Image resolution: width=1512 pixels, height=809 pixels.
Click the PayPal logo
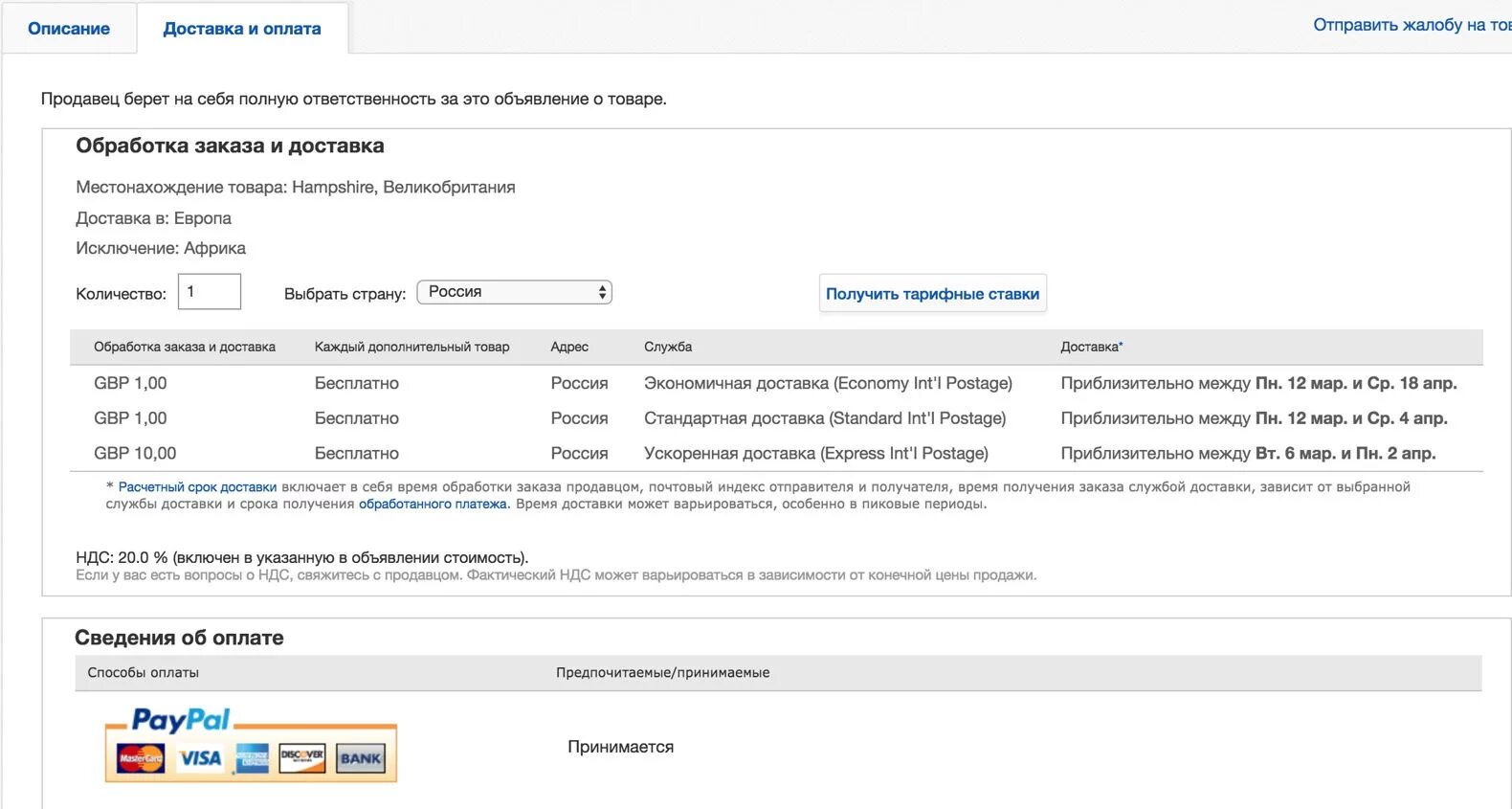tap(180, 720)
